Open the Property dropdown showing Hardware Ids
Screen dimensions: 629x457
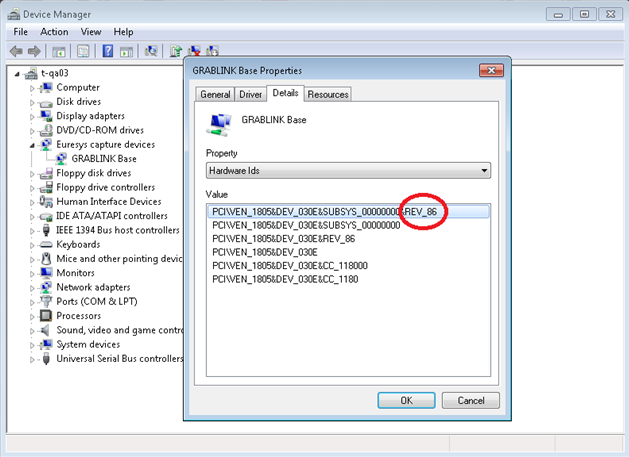[347, 171]
